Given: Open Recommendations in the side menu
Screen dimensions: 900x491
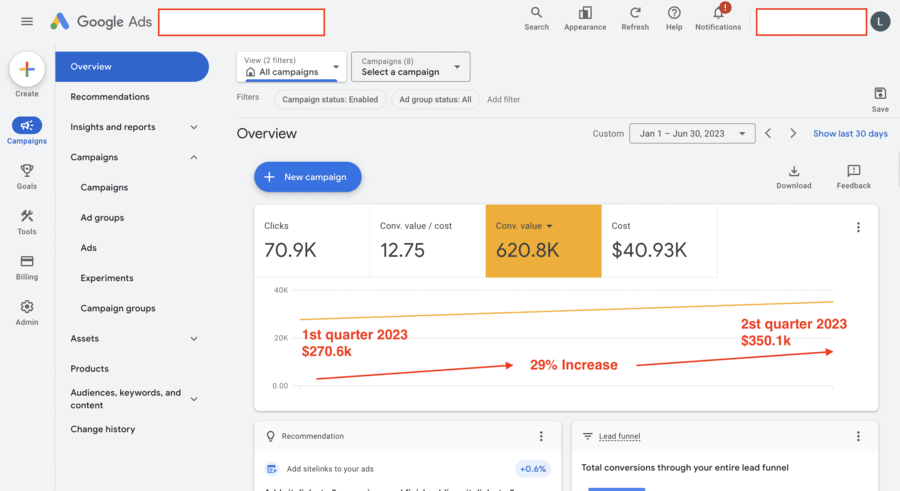Looking at the screenshot, I should coord(110,97).
